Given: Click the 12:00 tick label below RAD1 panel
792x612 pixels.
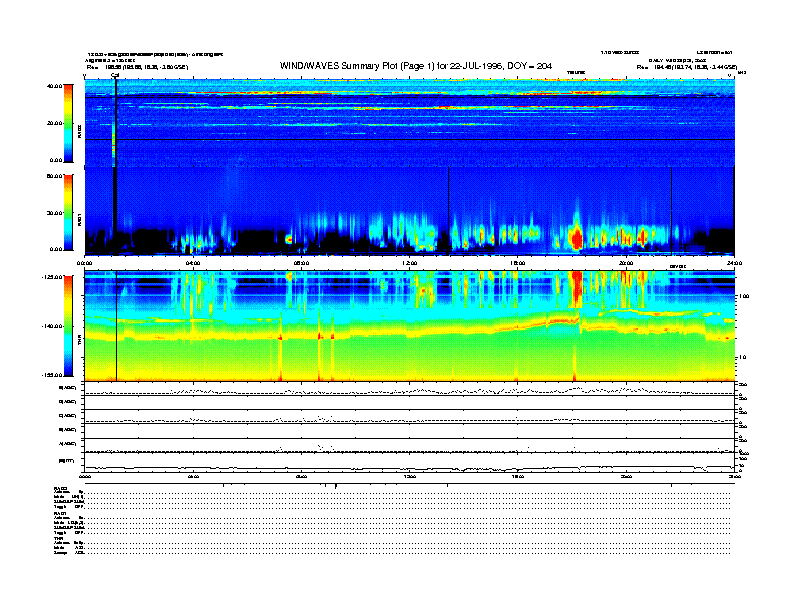Looking at the screenshot, I should tap(410, 263).
